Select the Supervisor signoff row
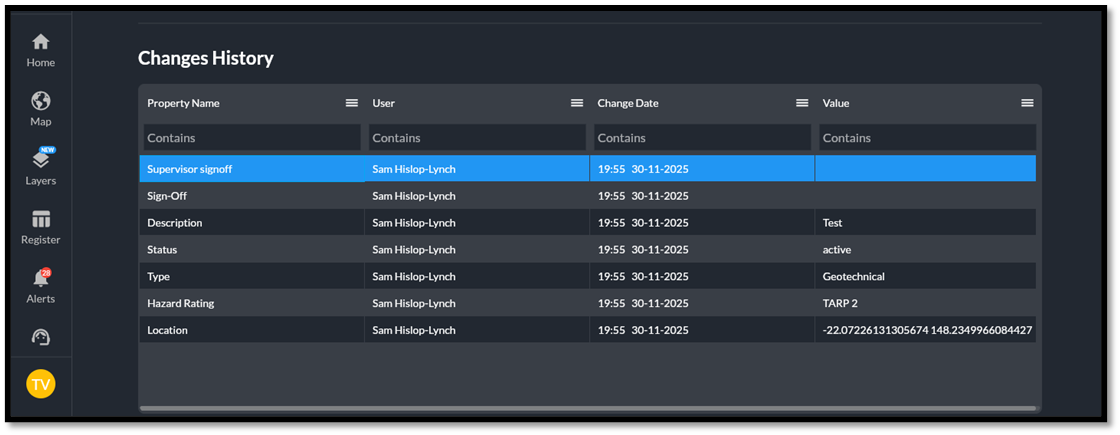Viewport: 1120px width, 435px height. (190, 169)
